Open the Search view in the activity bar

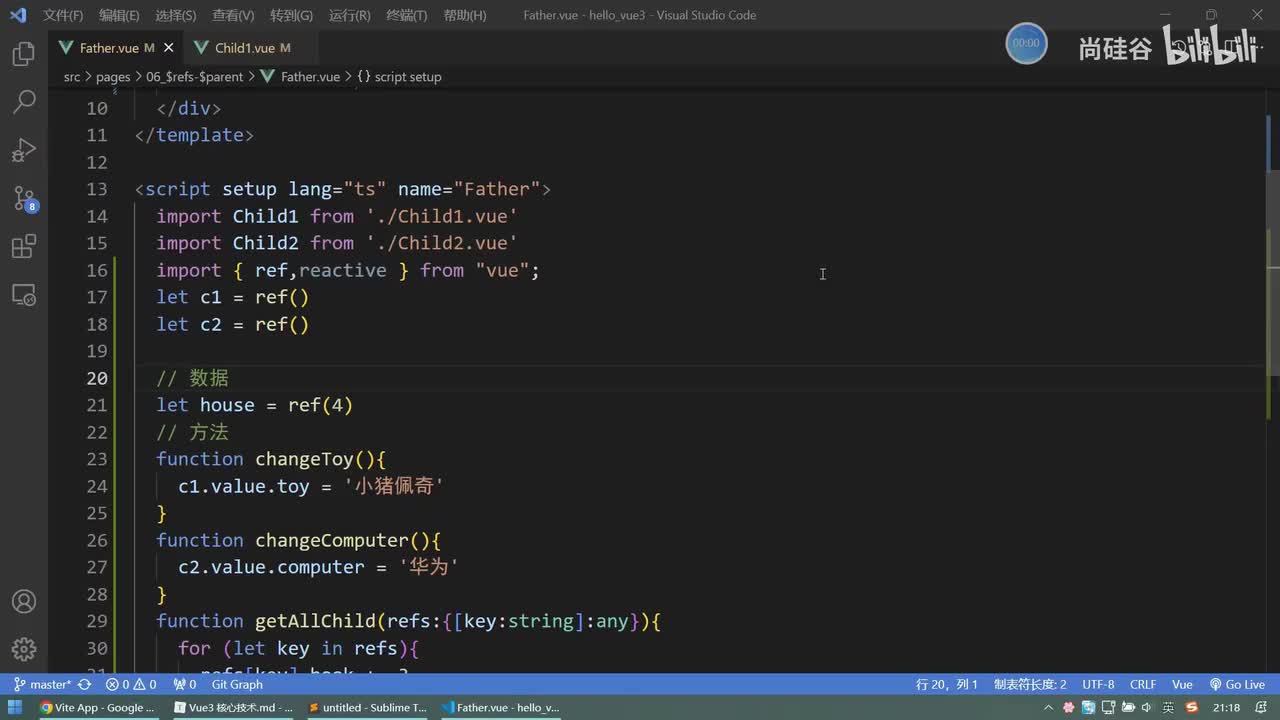tap(24, 101)
